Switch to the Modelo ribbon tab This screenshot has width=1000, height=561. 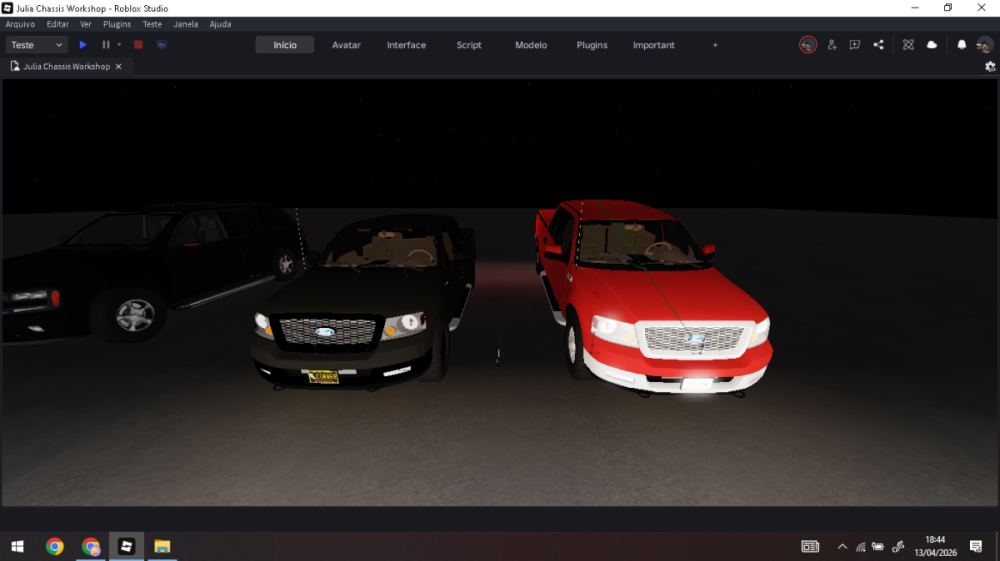(x=531, y=45)
